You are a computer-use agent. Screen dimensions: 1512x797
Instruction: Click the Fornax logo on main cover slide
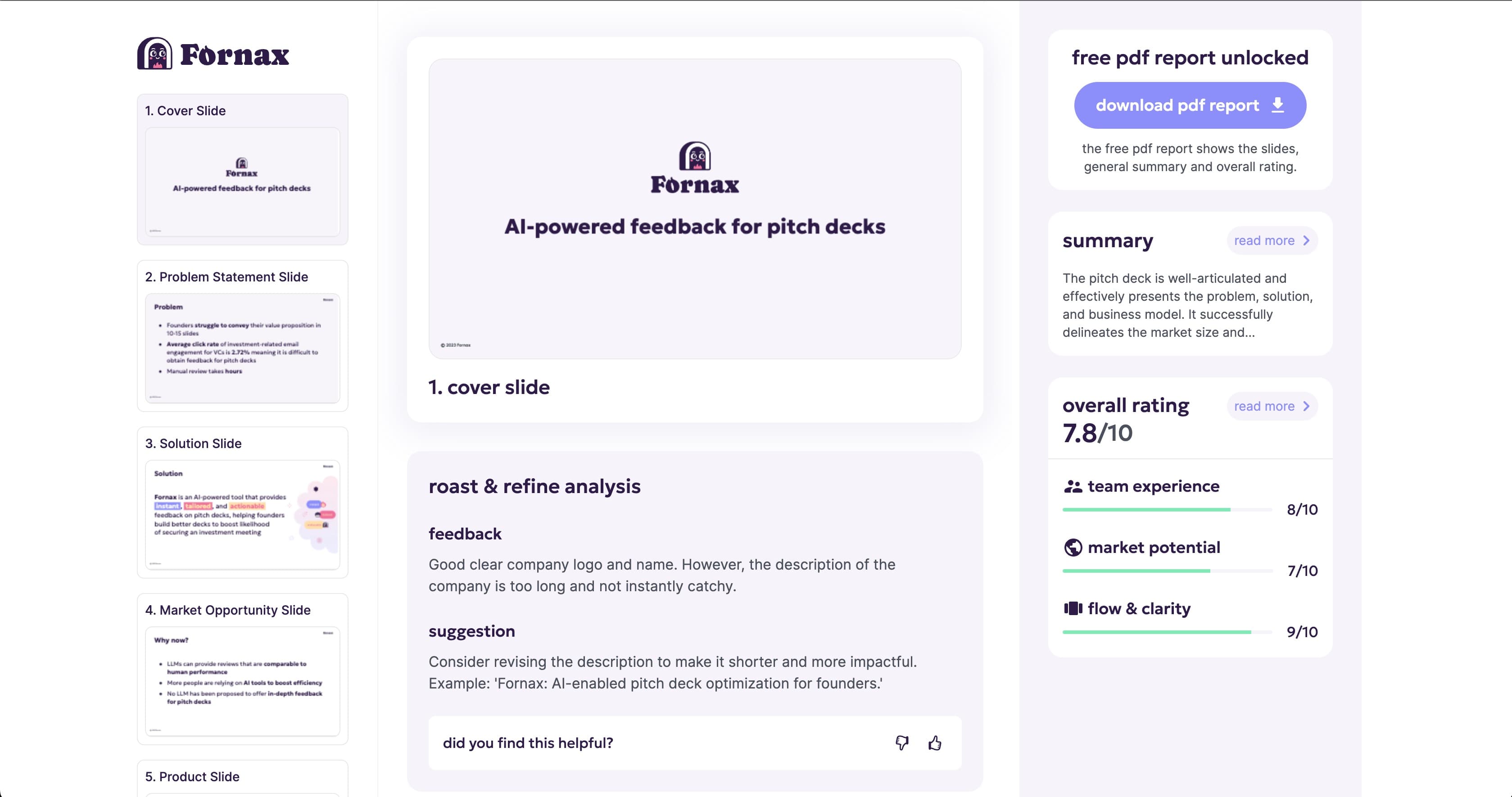click(695, 168)
